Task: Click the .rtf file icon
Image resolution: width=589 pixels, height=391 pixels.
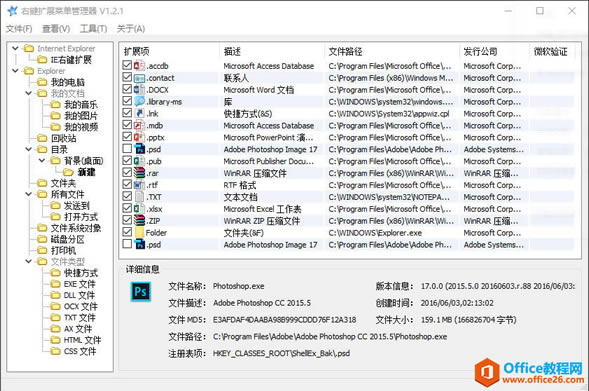Action: click(x=139, y=185)
